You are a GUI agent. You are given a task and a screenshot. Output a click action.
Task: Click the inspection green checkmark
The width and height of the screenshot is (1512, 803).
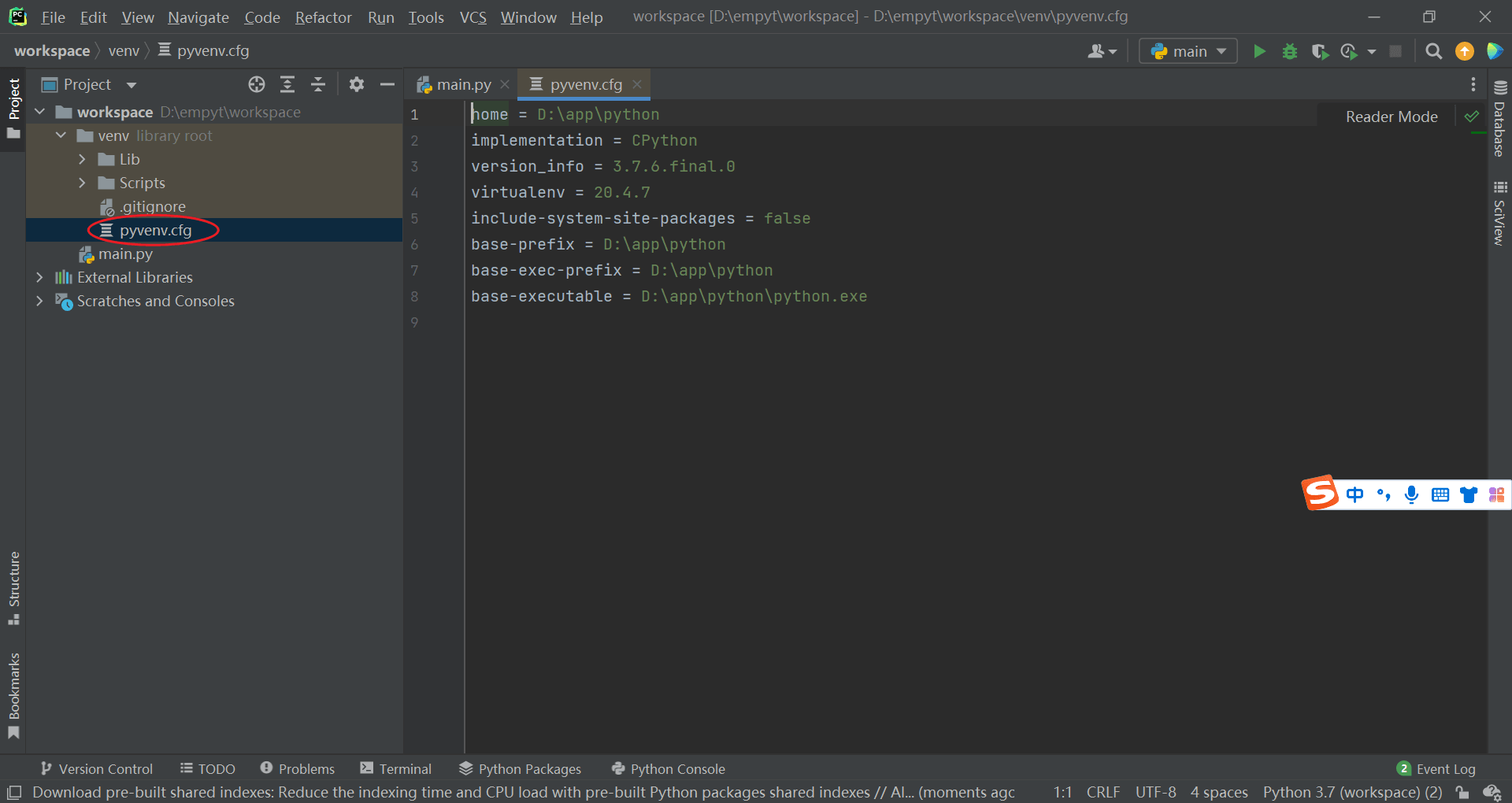click(1471, 117)
